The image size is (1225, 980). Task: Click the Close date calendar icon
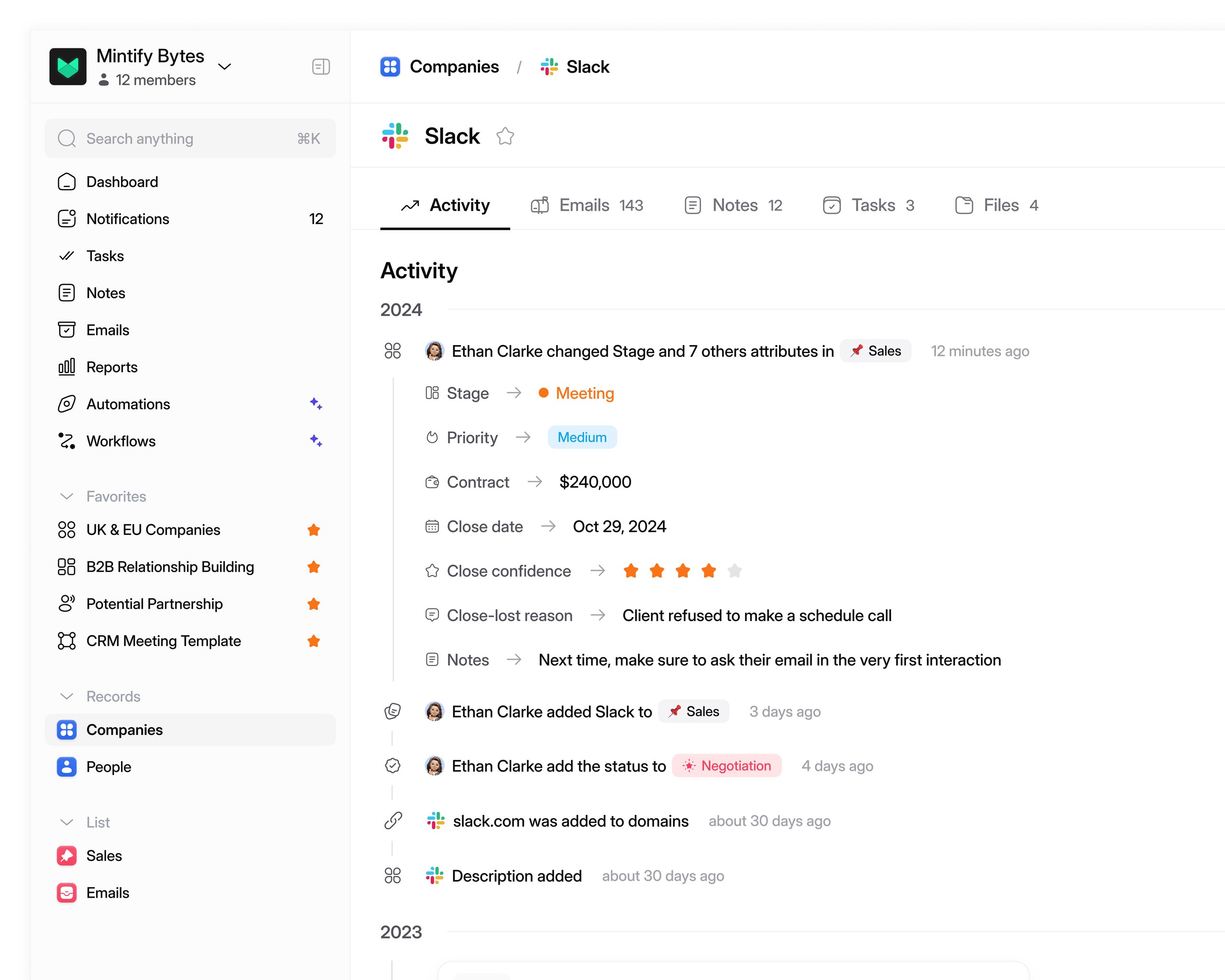tap(433, 527)
